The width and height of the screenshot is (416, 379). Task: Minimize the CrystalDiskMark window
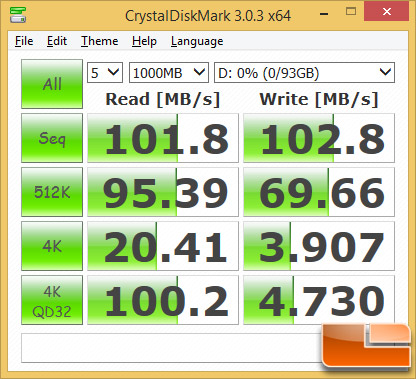[x=324, y=14]
